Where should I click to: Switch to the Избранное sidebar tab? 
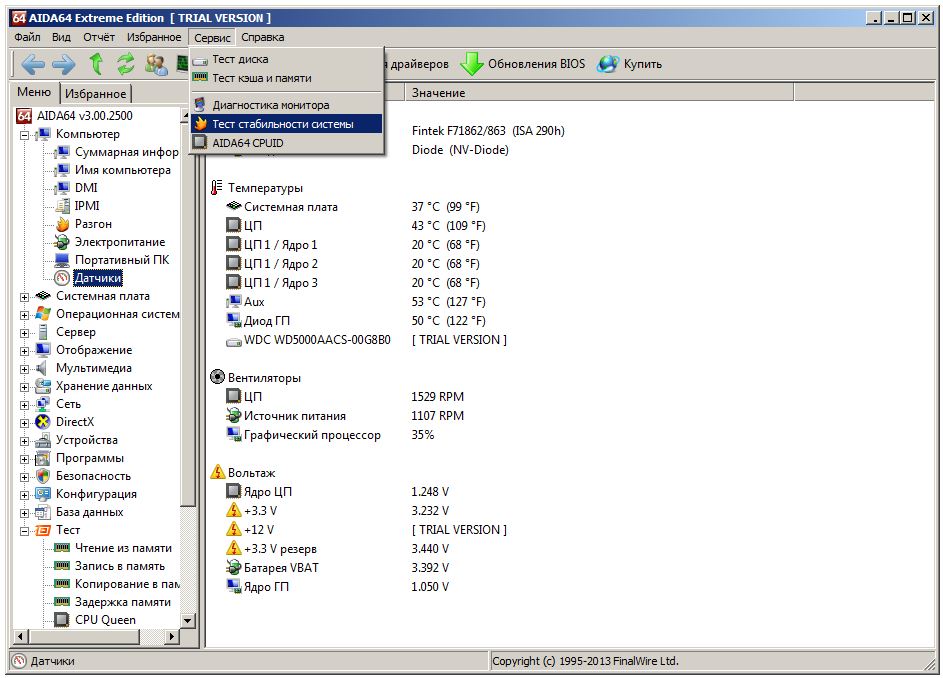[96, 94]
